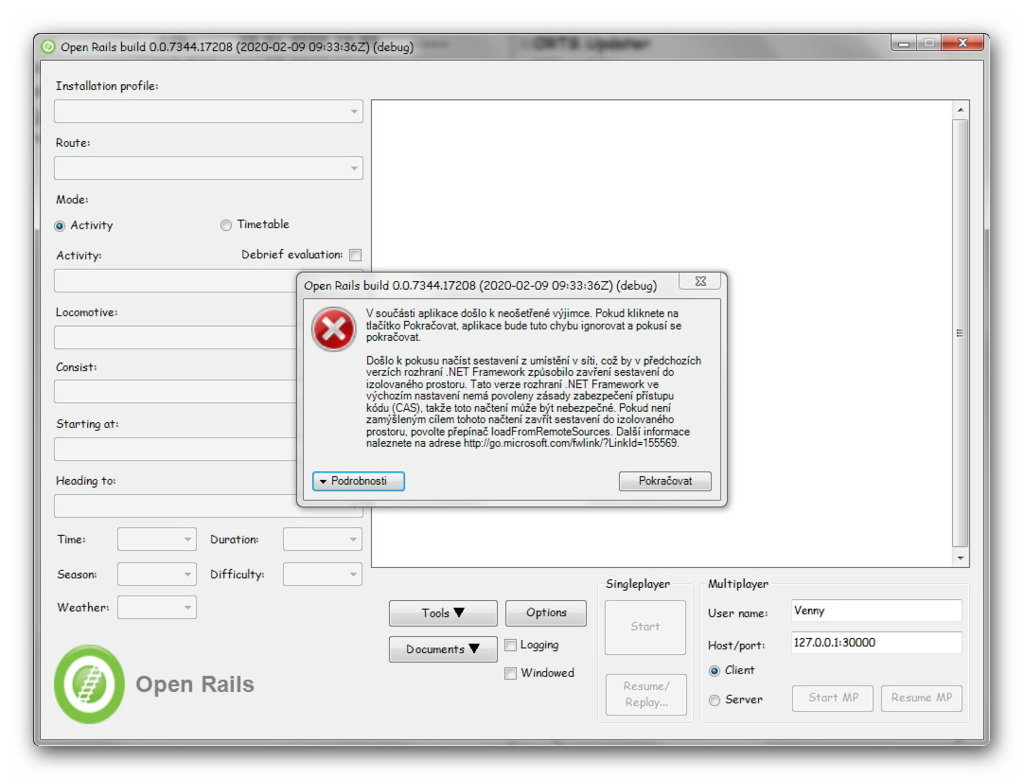Open the Starting at combo box

175,449
